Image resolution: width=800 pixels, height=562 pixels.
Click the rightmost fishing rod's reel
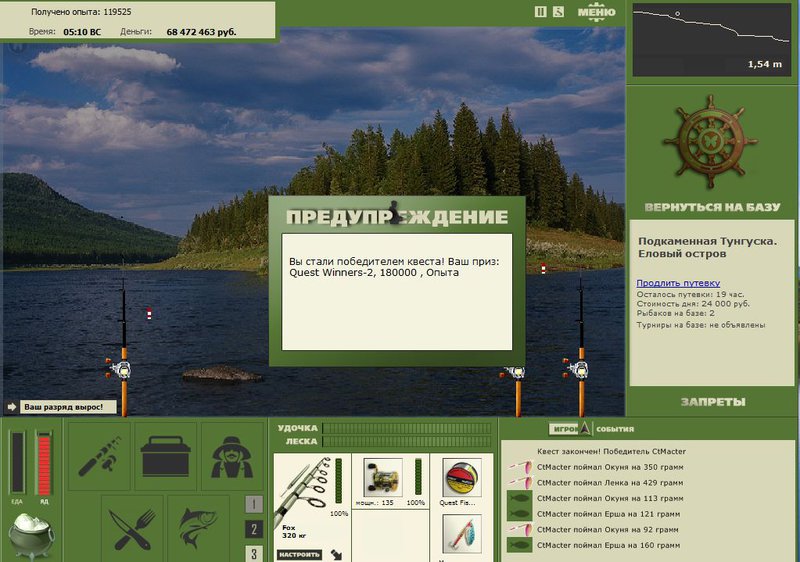click(577, 369)
